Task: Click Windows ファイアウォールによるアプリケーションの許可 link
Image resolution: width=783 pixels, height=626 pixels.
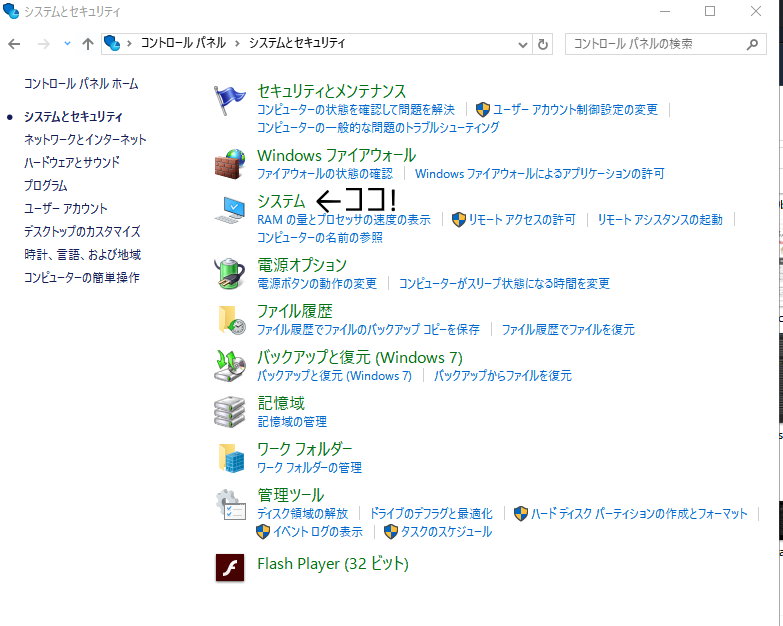Action: (x=539, y=173)
